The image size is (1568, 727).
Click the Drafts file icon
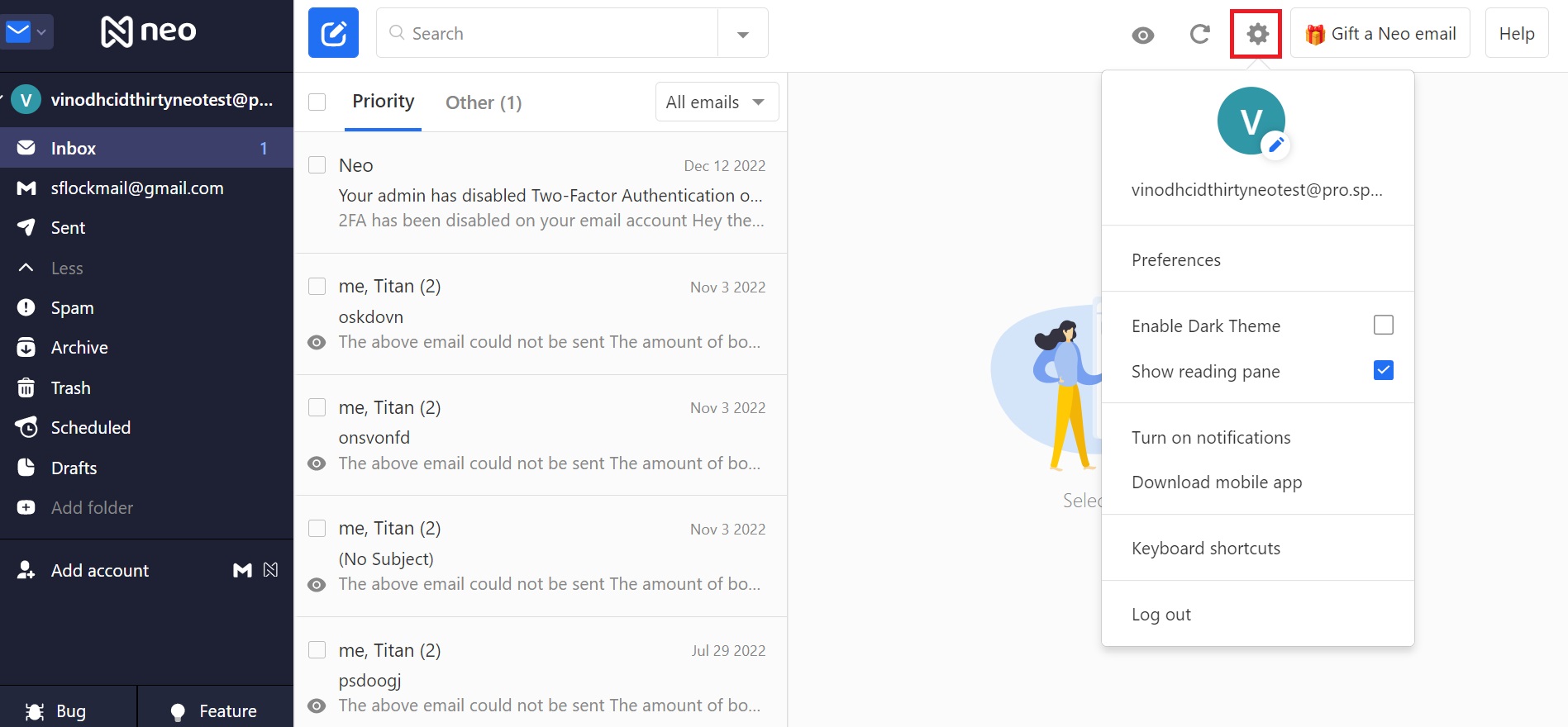click(x=26, y=468)
